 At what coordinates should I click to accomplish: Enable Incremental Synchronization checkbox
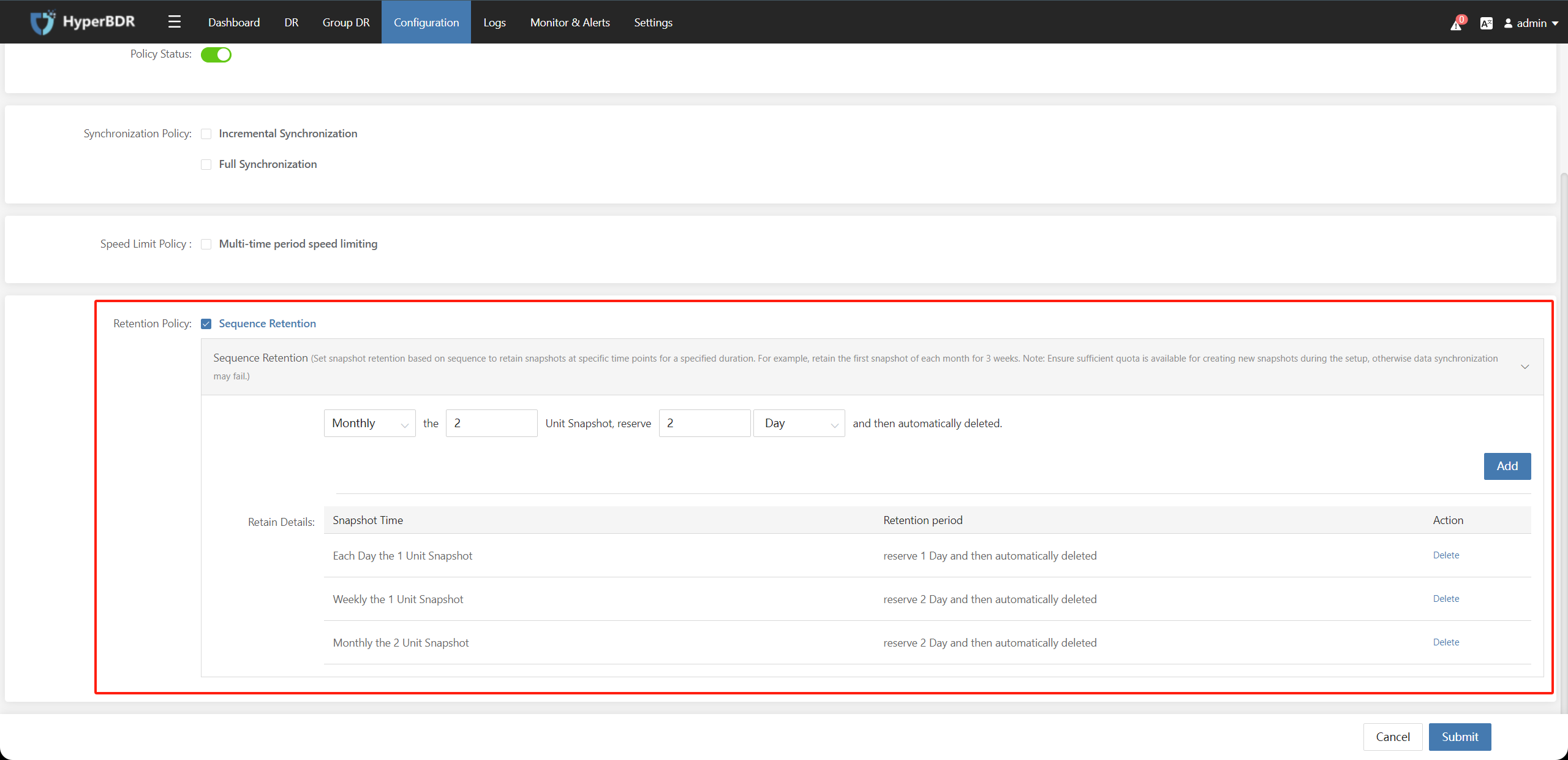[206, 134]
